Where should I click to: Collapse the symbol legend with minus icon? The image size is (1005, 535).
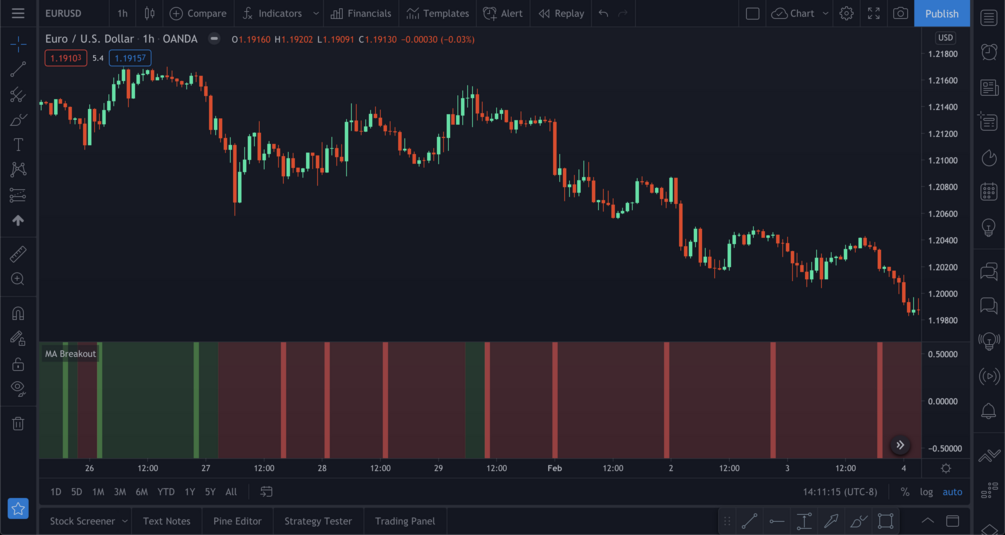[x=214, y=39]
